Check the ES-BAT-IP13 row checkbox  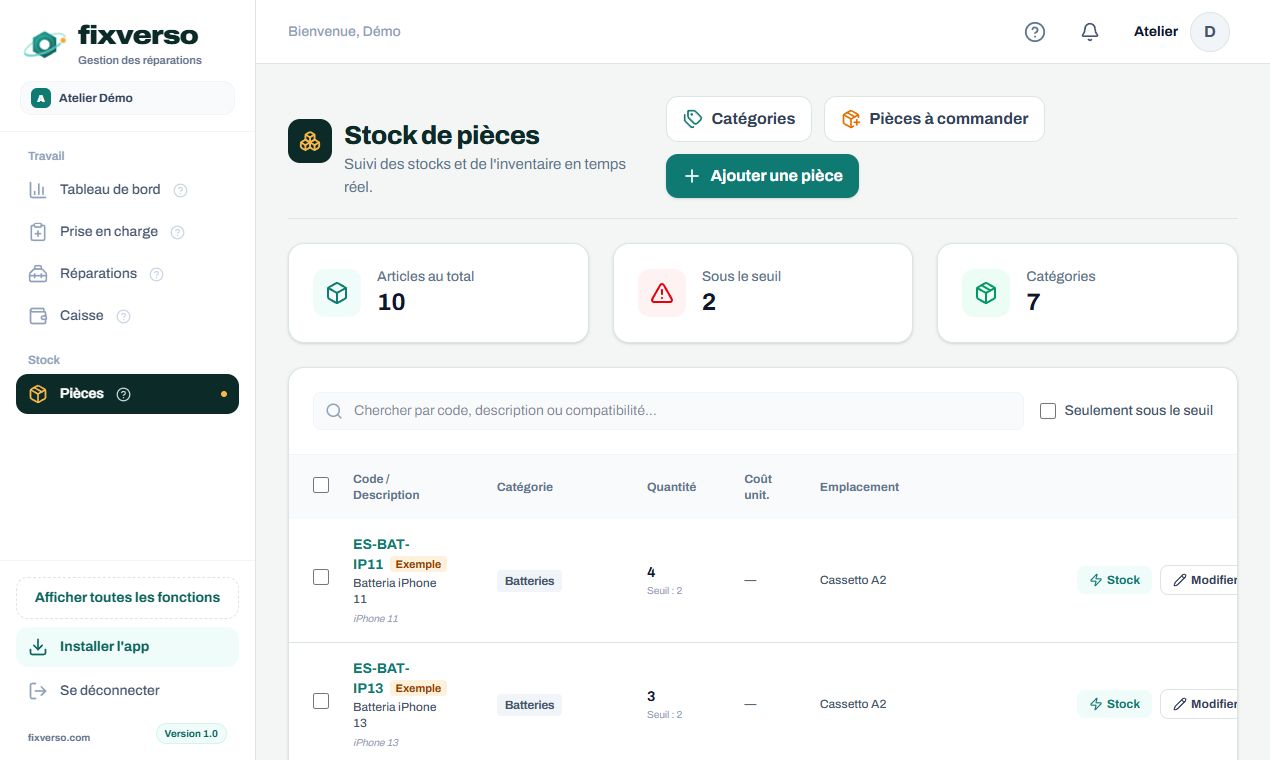coord(321,701)
